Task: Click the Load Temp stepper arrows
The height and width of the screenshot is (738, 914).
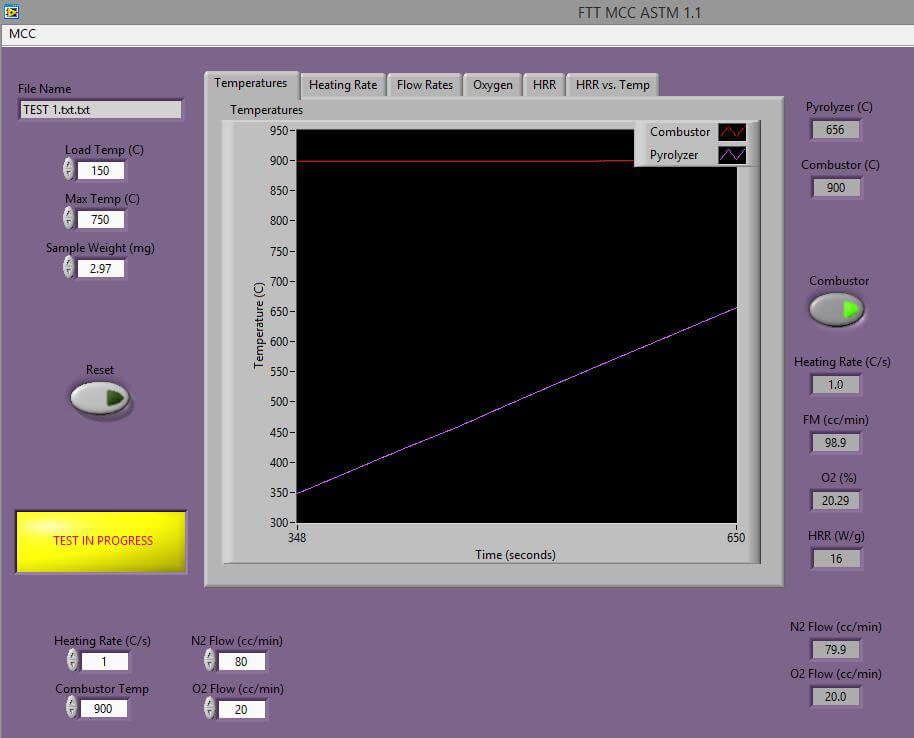Action: click(x=69, y=170)
